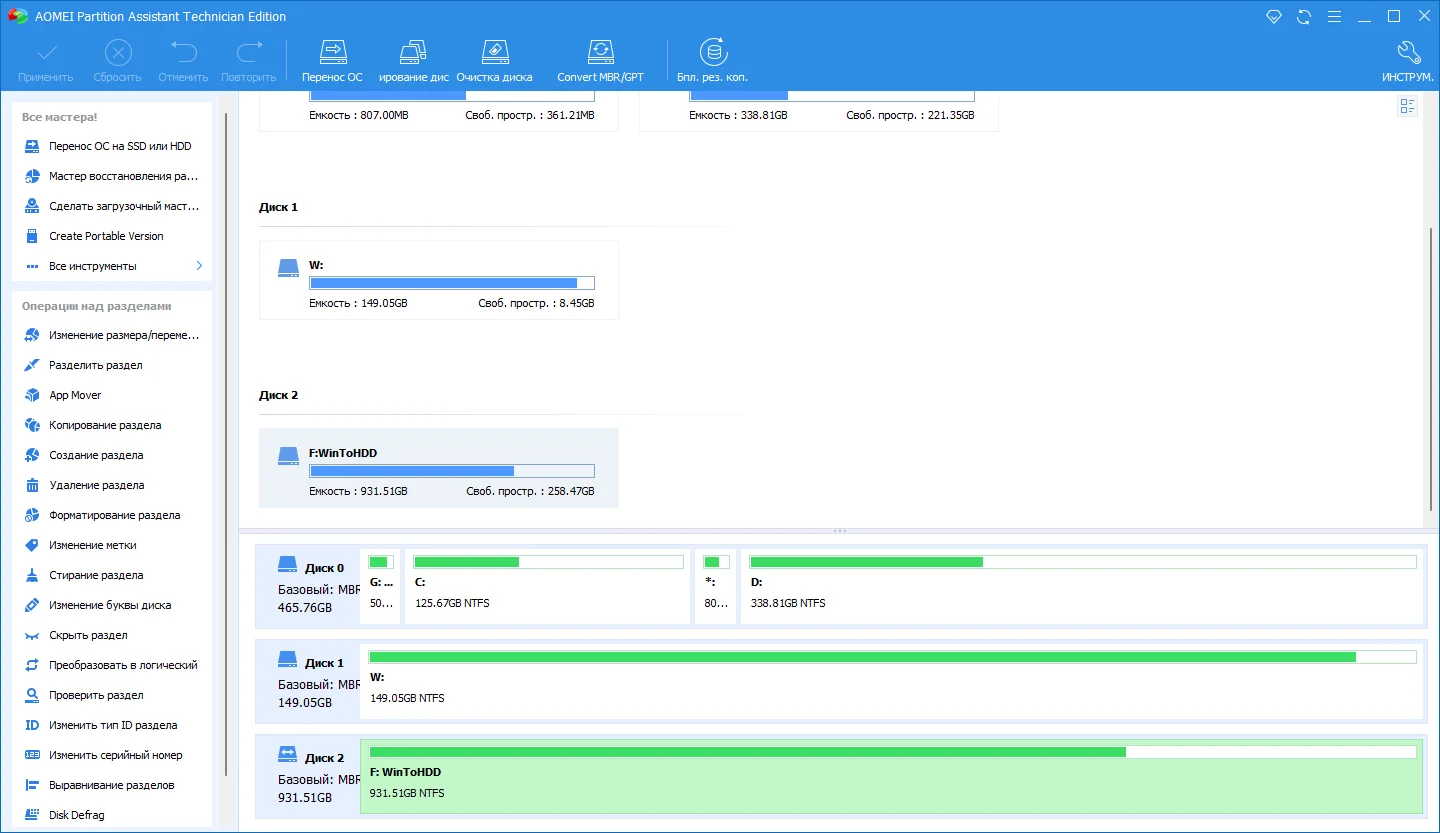The image size is (1440, 833).
Task: Click the Диск 2 heading in partition list
Action: click(x=279, y=395)
